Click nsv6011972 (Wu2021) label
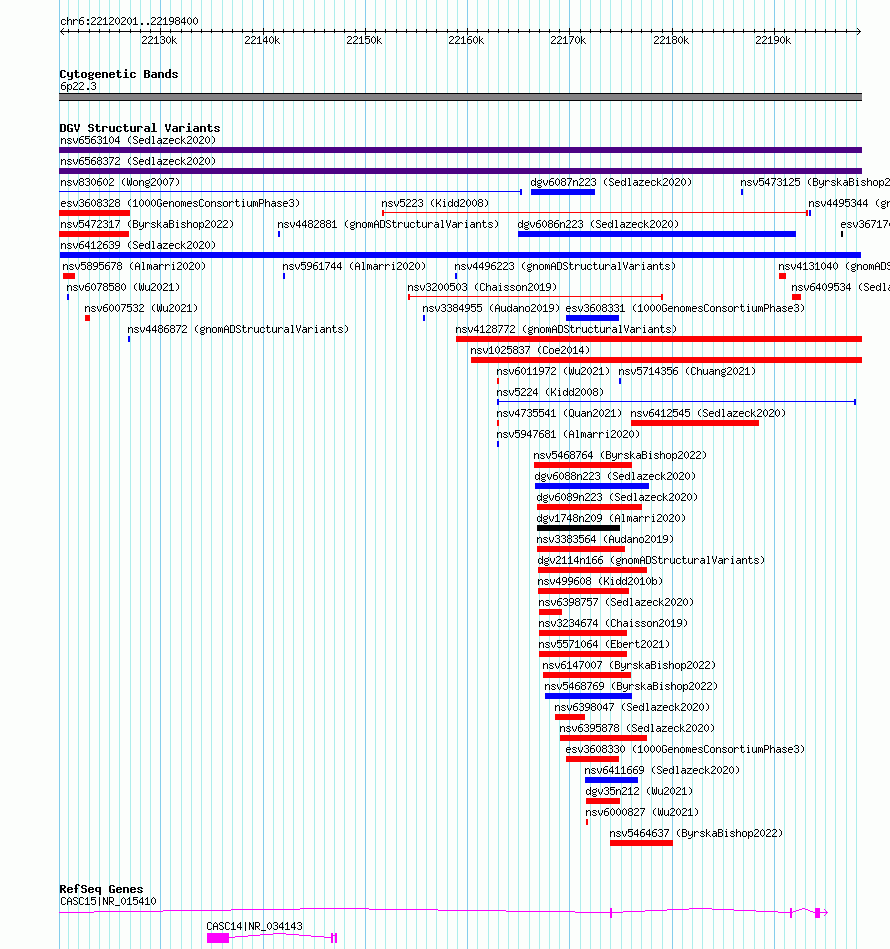The image size is (890, 949). [553, 371]
